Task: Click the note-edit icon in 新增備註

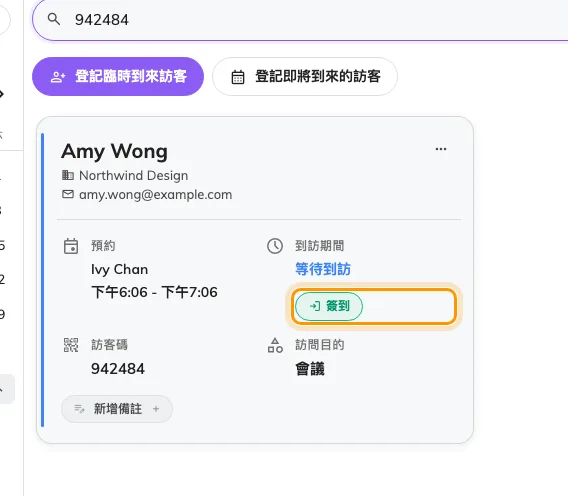Action: [x=79, y=409]
